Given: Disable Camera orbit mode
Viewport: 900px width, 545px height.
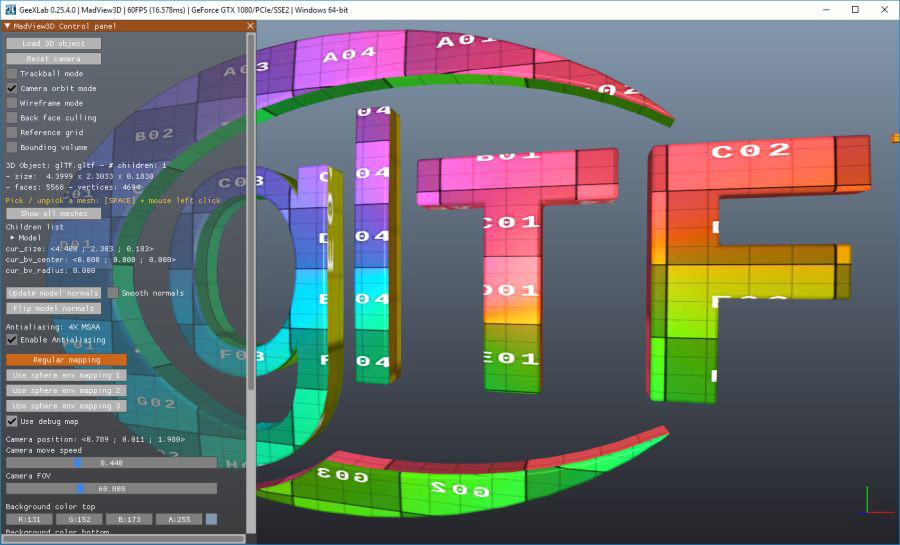Looking at the screenshot, I should click(11, 88).
